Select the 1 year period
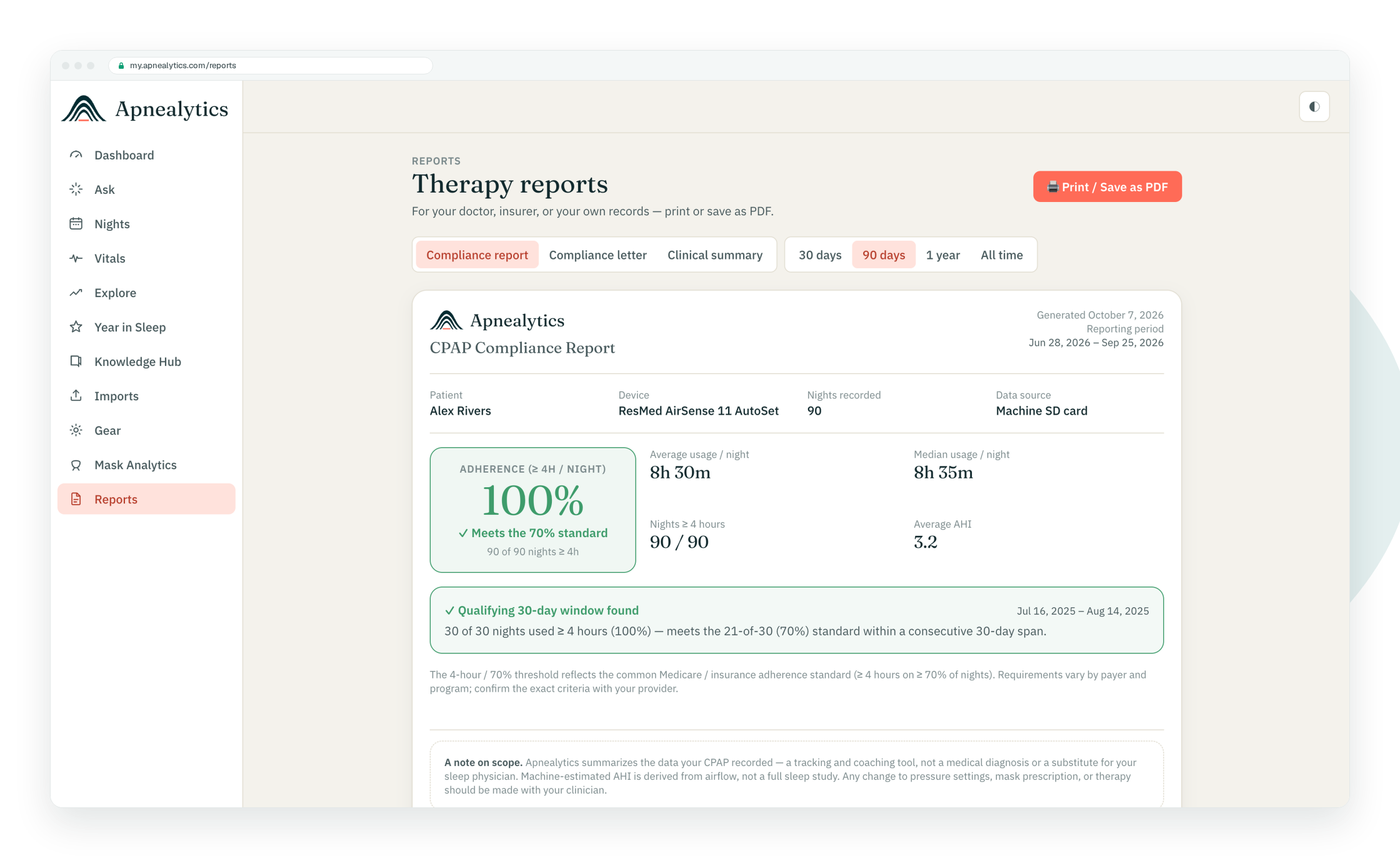The image size is (1400, 858). tap(942, 255)
